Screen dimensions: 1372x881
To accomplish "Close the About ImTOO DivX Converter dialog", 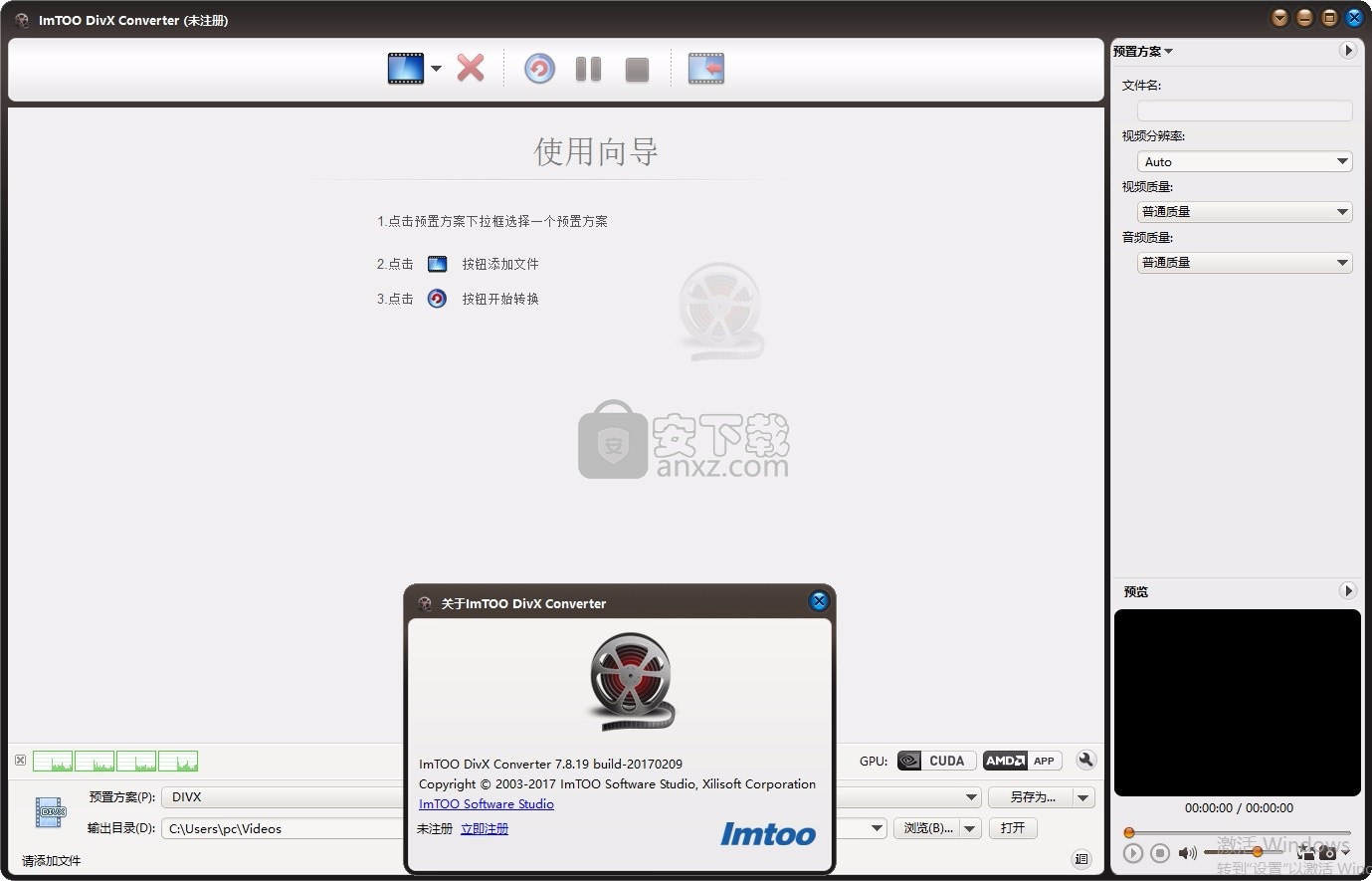I will [x=819, y=601].
